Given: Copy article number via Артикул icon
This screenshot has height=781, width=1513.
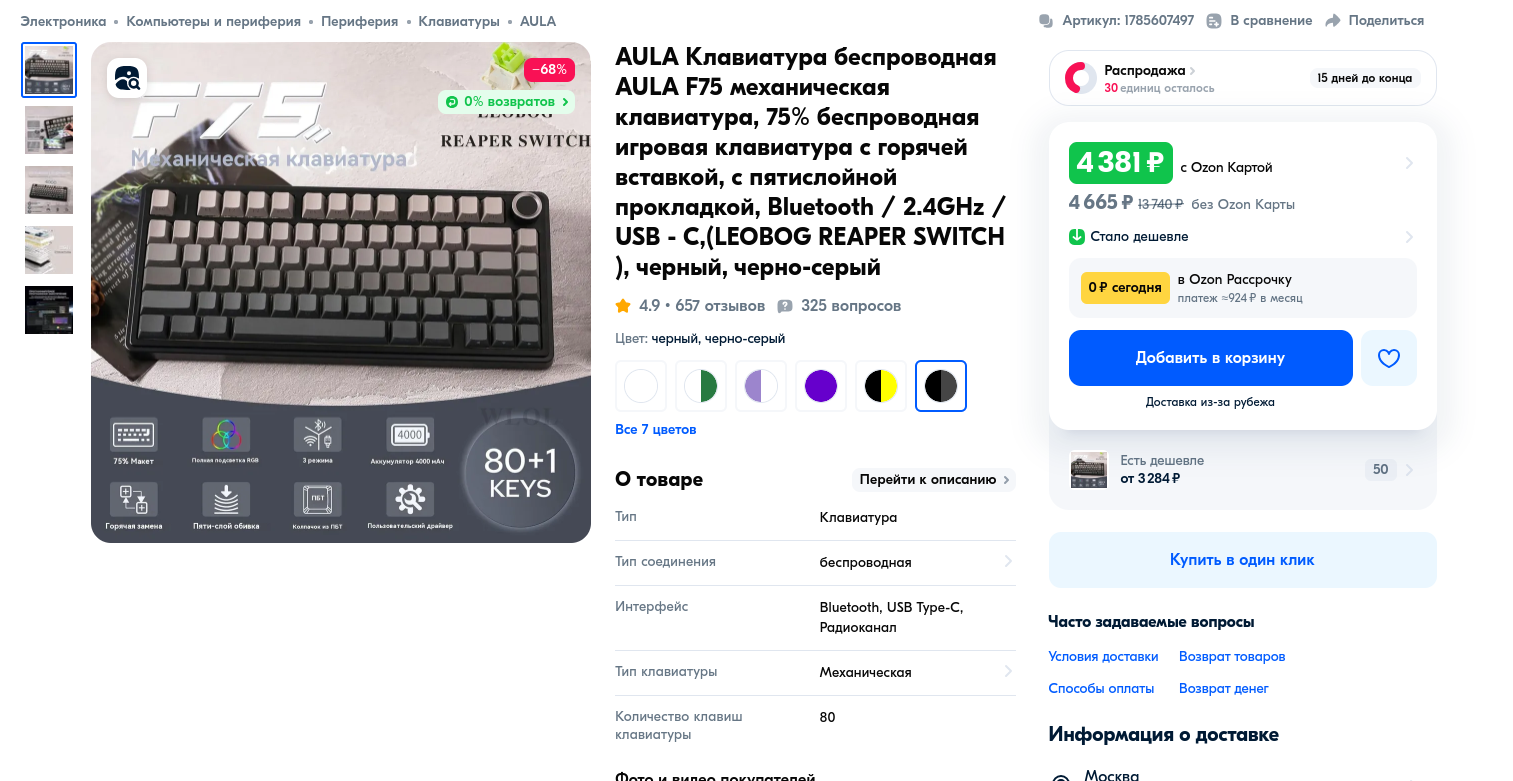Looking at the screenshot, I should (1046, 21).
